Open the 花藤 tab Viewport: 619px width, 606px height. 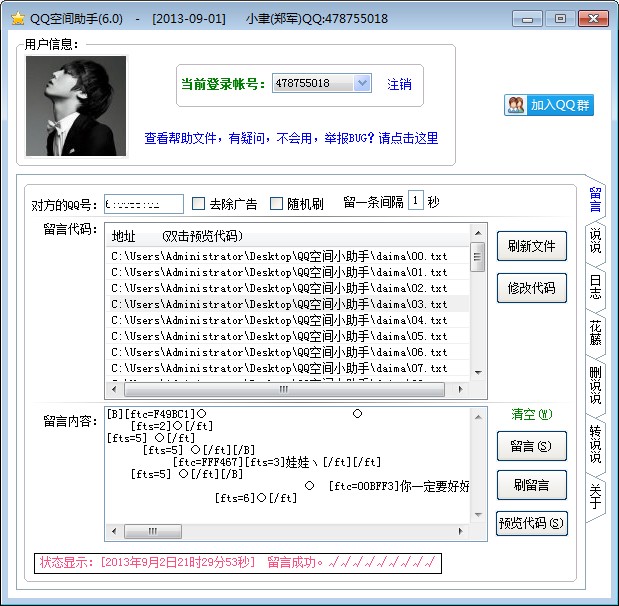[595, 333]
